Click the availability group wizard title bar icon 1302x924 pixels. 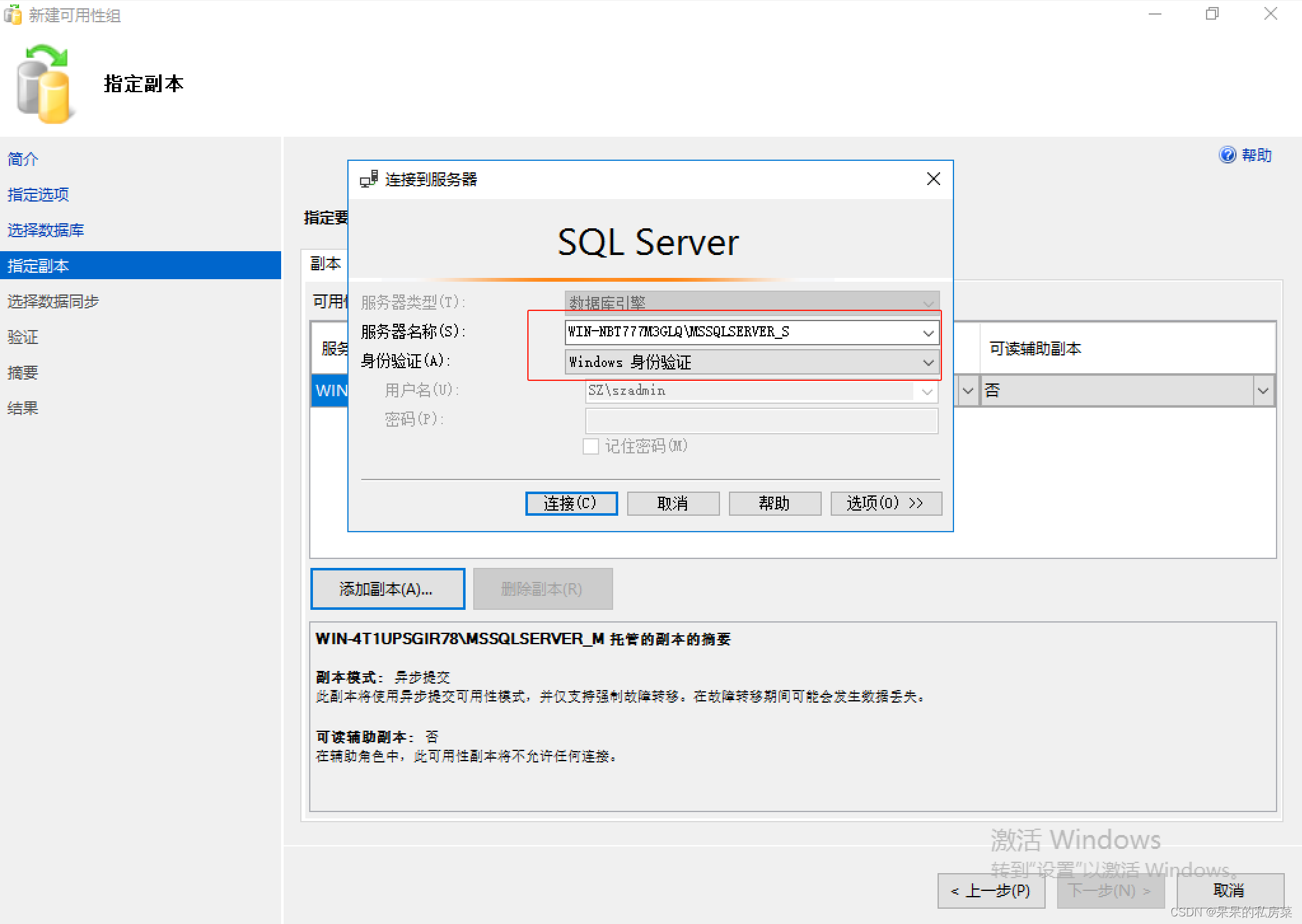point(13,14)
